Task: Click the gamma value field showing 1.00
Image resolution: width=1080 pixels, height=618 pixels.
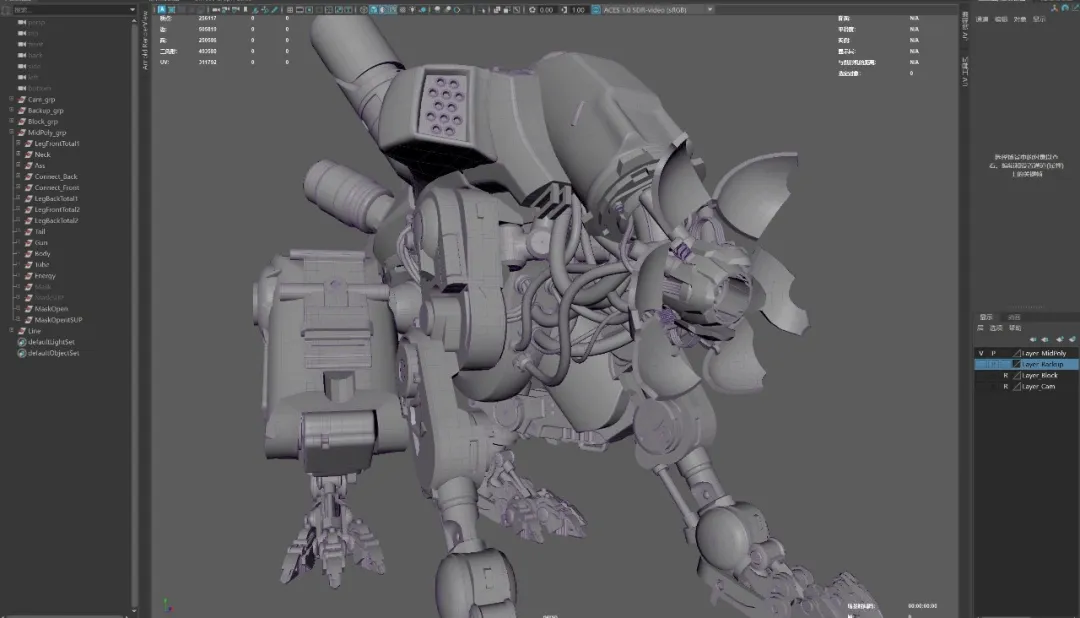Action: 578,10
